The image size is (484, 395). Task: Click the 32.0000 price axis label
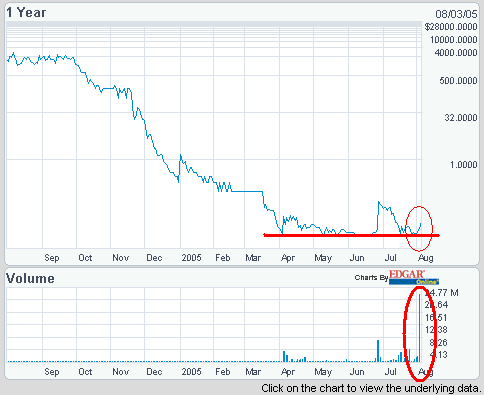click(461, 118)
